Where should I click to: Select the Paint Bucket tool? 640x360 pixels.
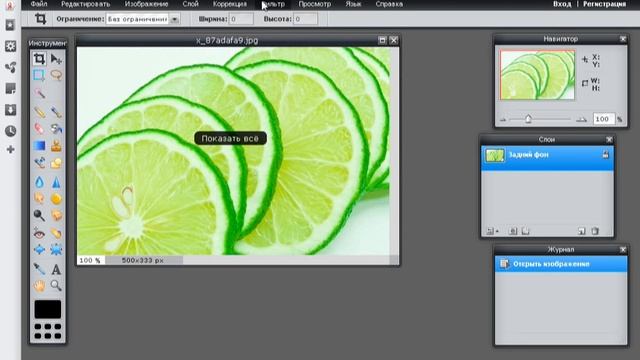(56, 129)
